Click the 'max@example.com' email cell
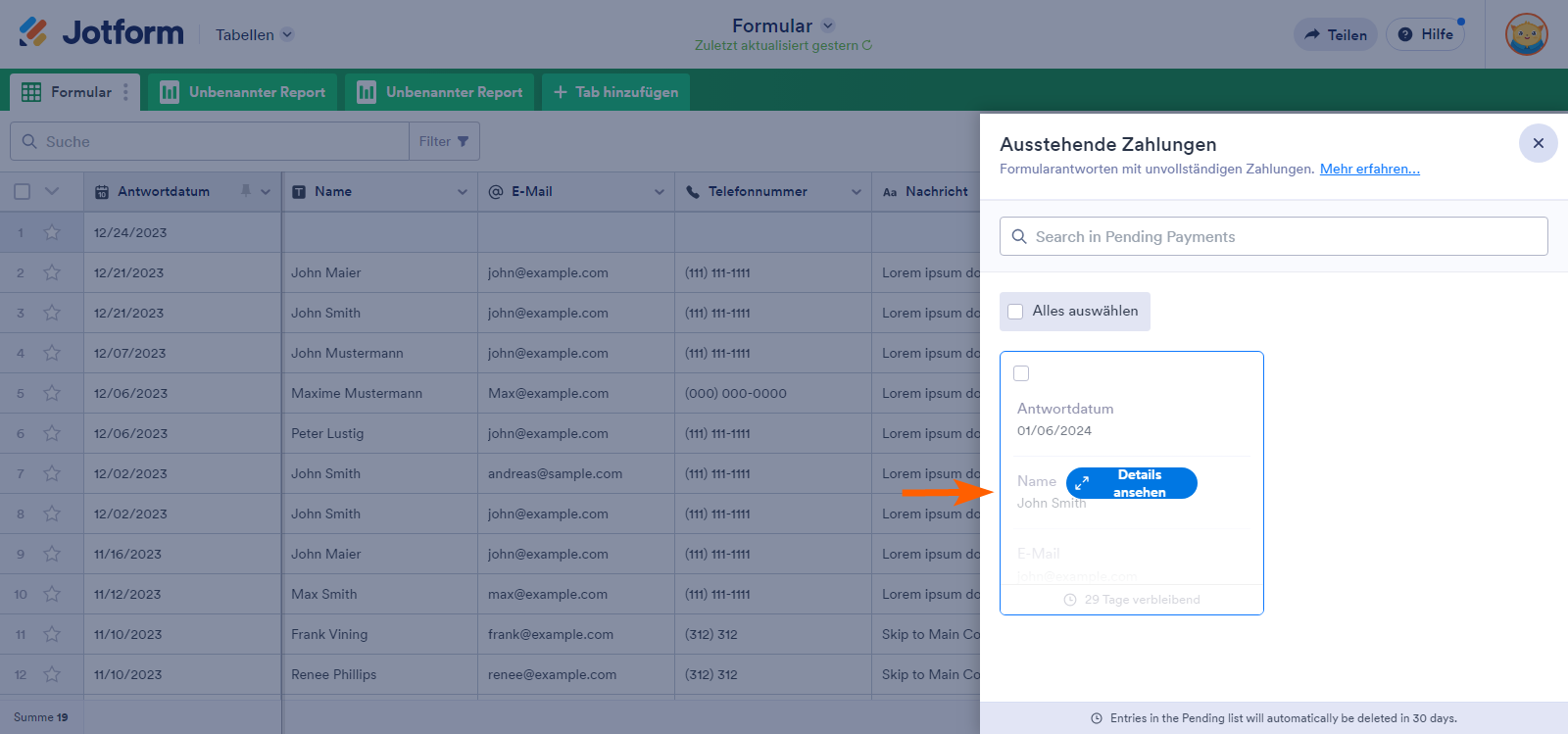Screen dimensions: 1568x734 click(x=576, y=594)
